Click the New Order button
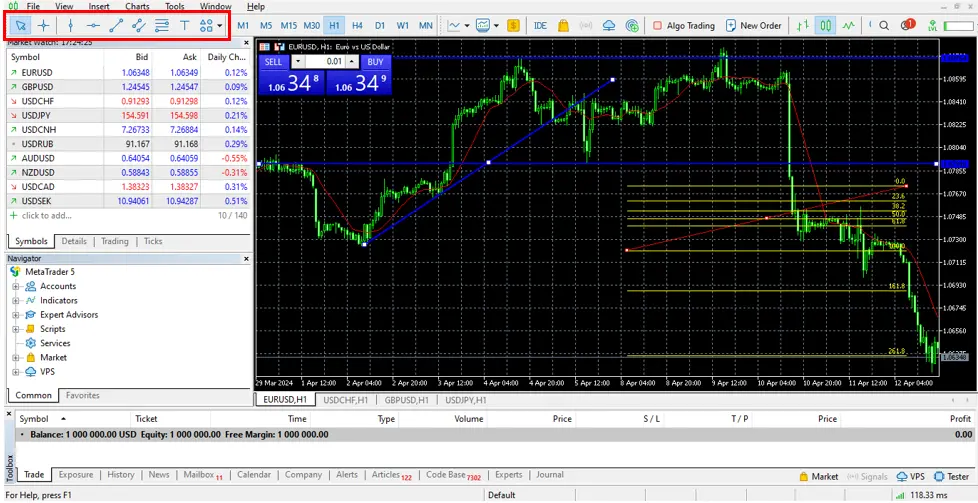Screen dimensions: 978x503 point(753,26)
